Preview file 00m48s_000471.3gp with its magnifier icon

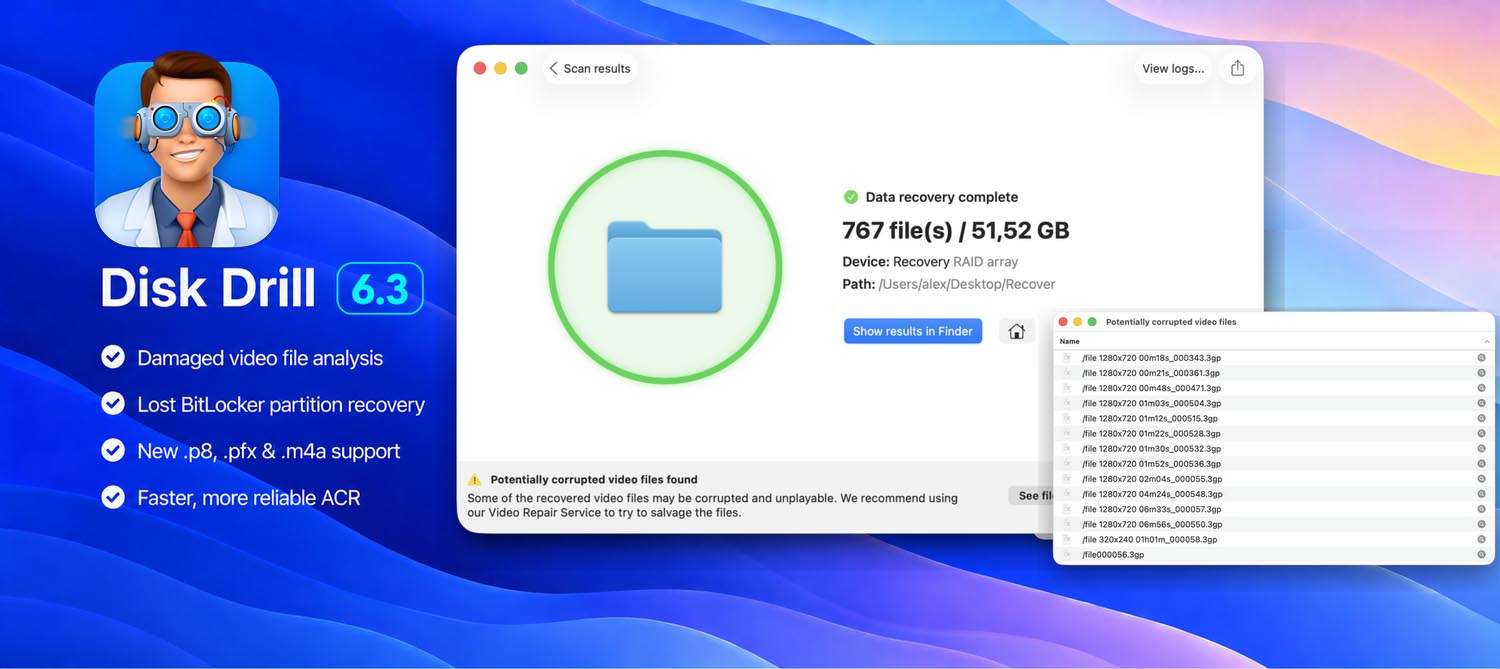(1482, 388)
